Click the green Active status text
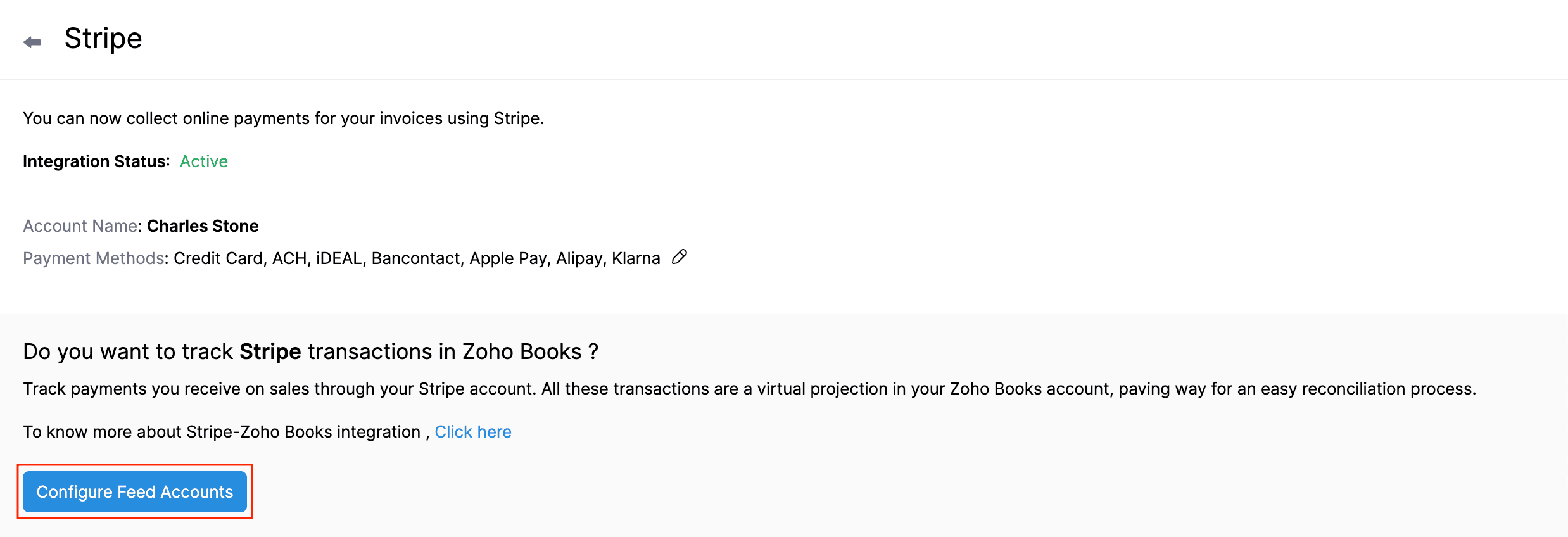This screenshot has height=537, width=1568. [x=203, y=161]
